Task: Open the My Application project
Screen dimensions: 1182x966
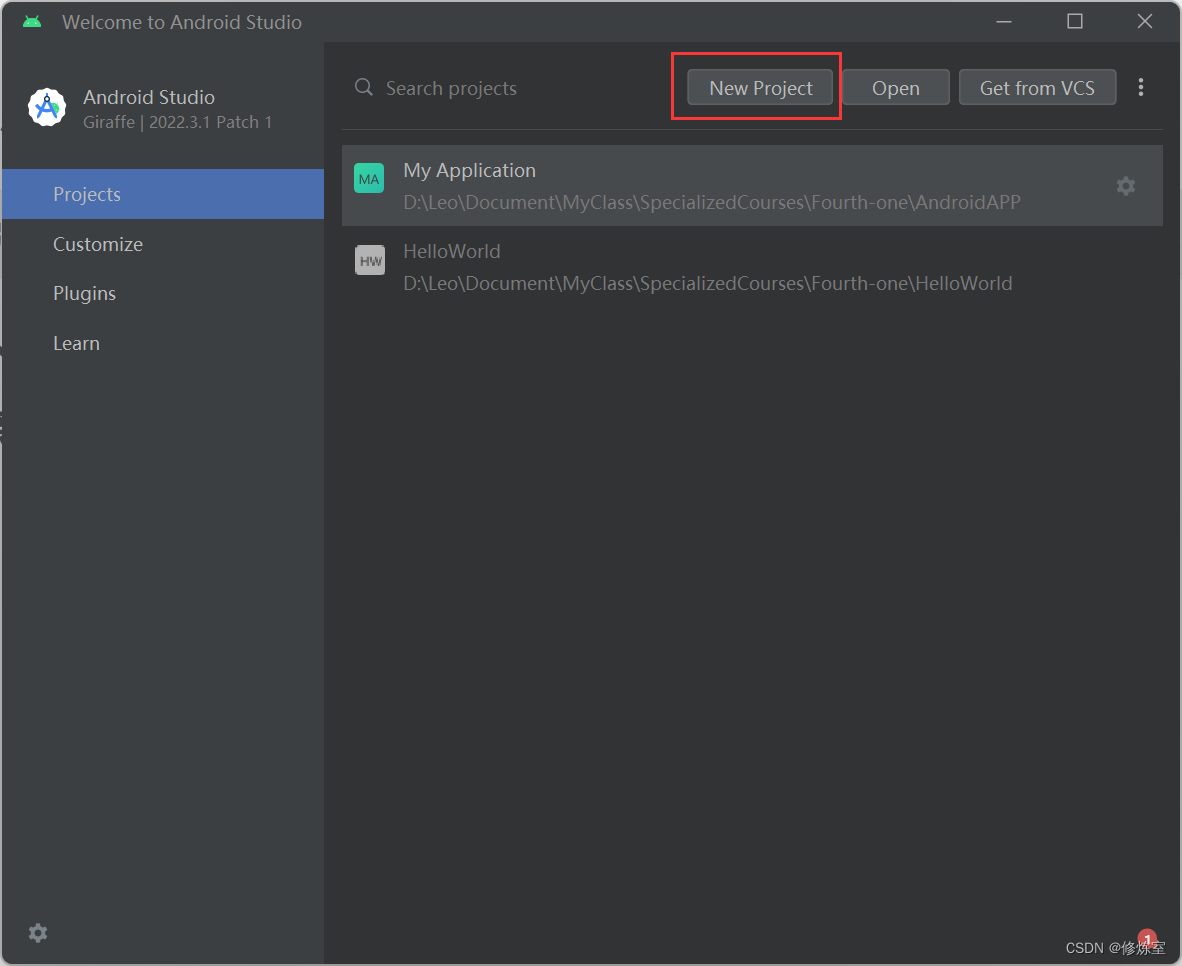Action: click(752, 186)
